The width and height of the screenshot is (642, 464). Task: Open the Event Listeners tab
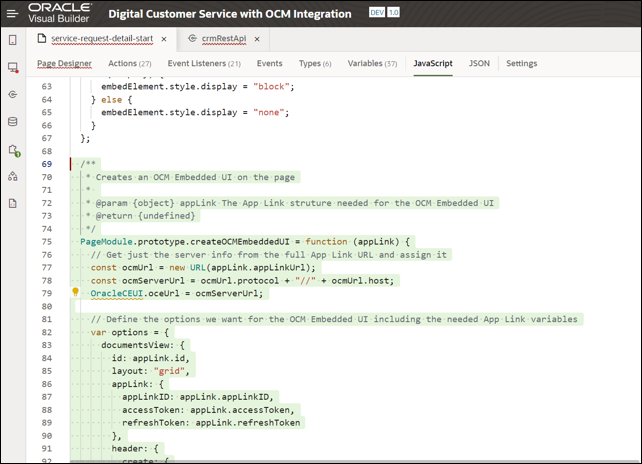[x=204, y=64]
